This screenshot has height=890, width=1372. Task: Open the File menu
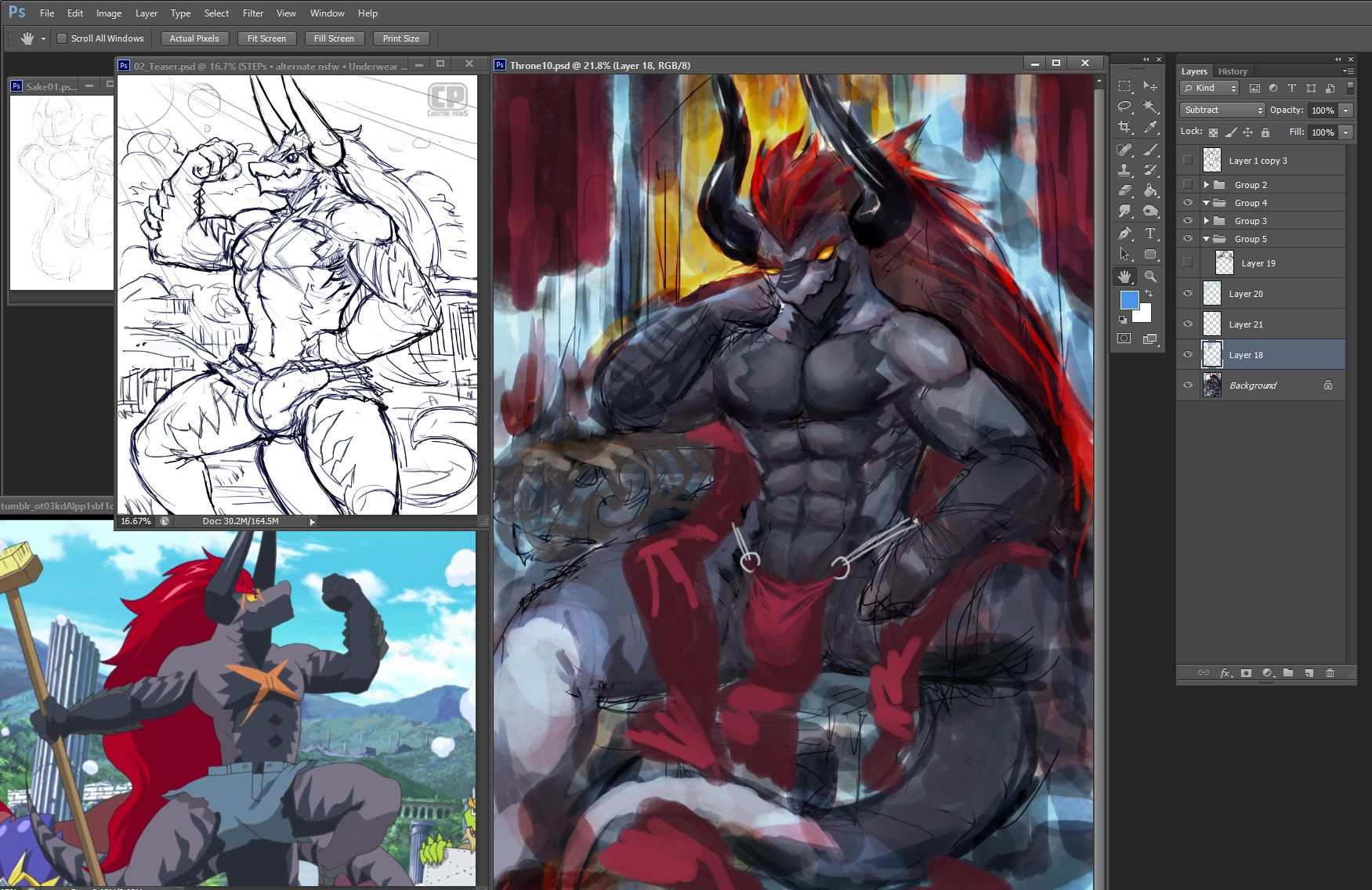pos(47,13)
